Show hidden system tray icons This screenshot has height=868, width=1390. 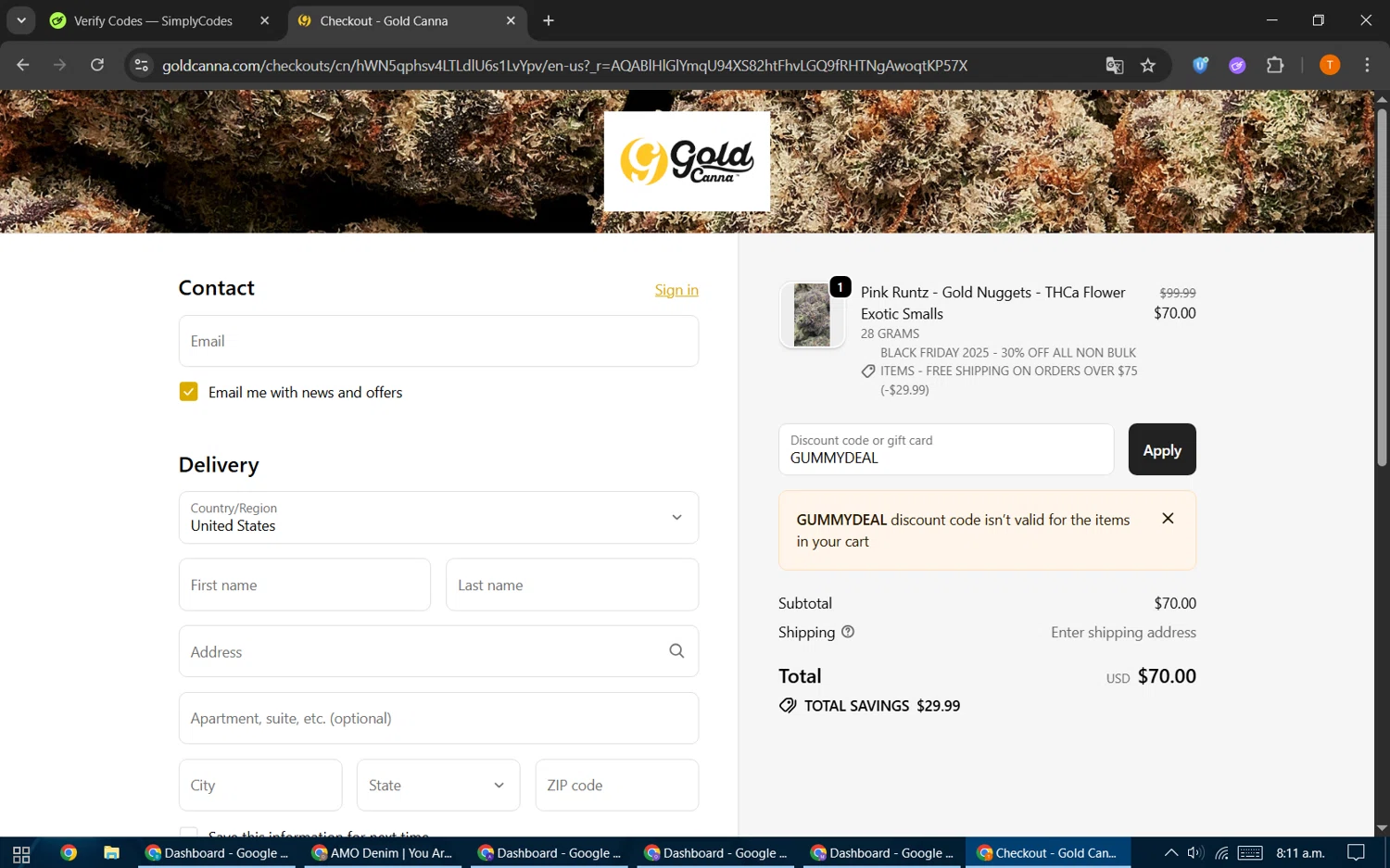(x=1171, y=853)
